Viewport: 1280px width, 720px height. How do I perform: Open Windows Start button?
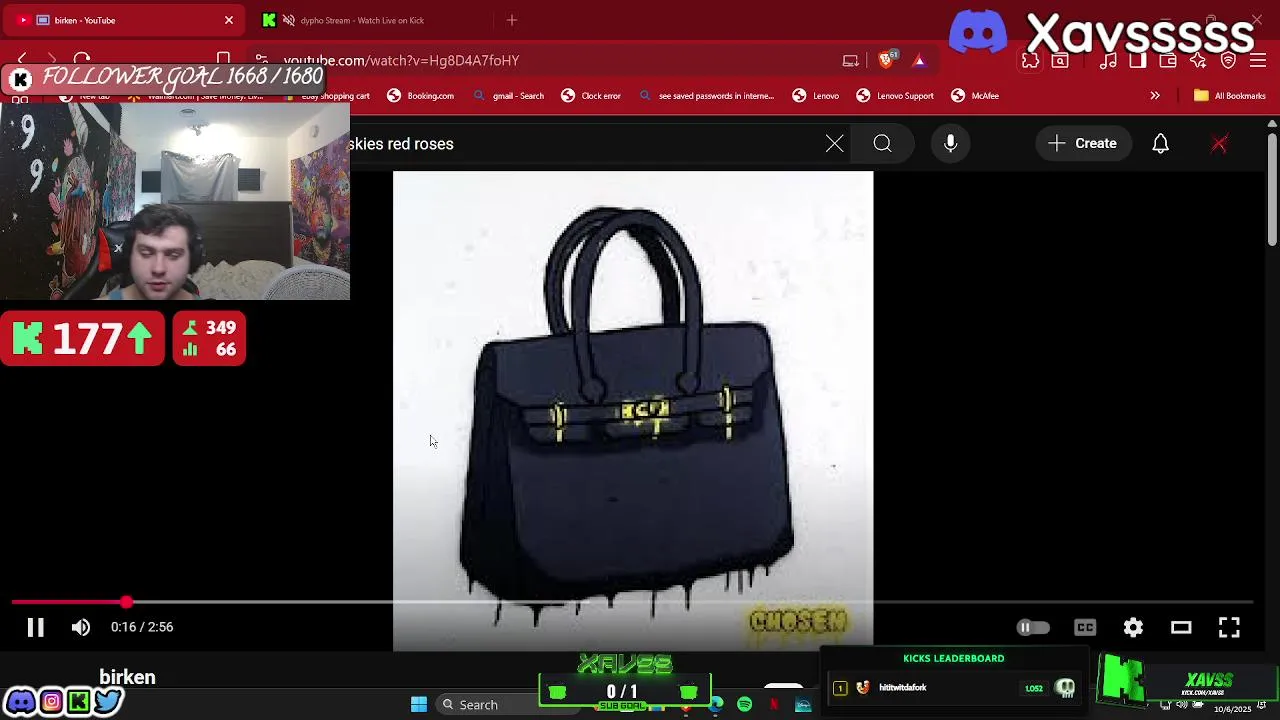pyautogui.click(x=419, y=705)
